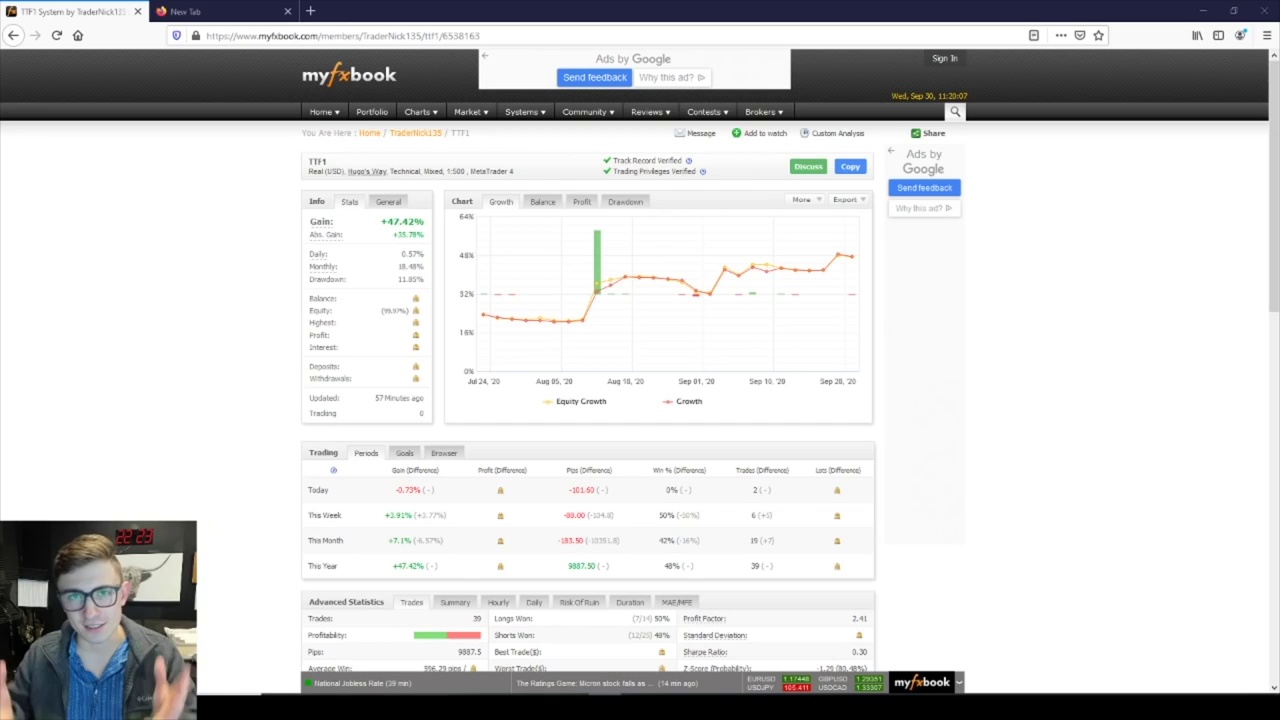Click the Myfxbook logo in header

(349, 75)
